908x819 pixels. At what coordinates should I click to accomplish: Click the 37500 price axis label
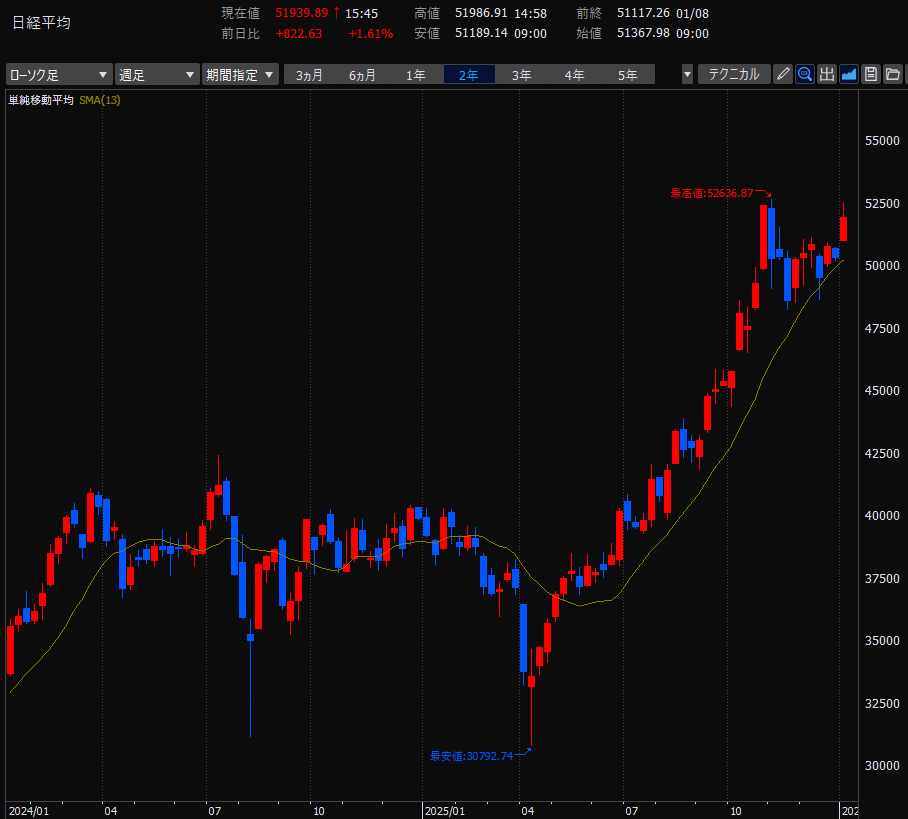[x=882, y=579]
